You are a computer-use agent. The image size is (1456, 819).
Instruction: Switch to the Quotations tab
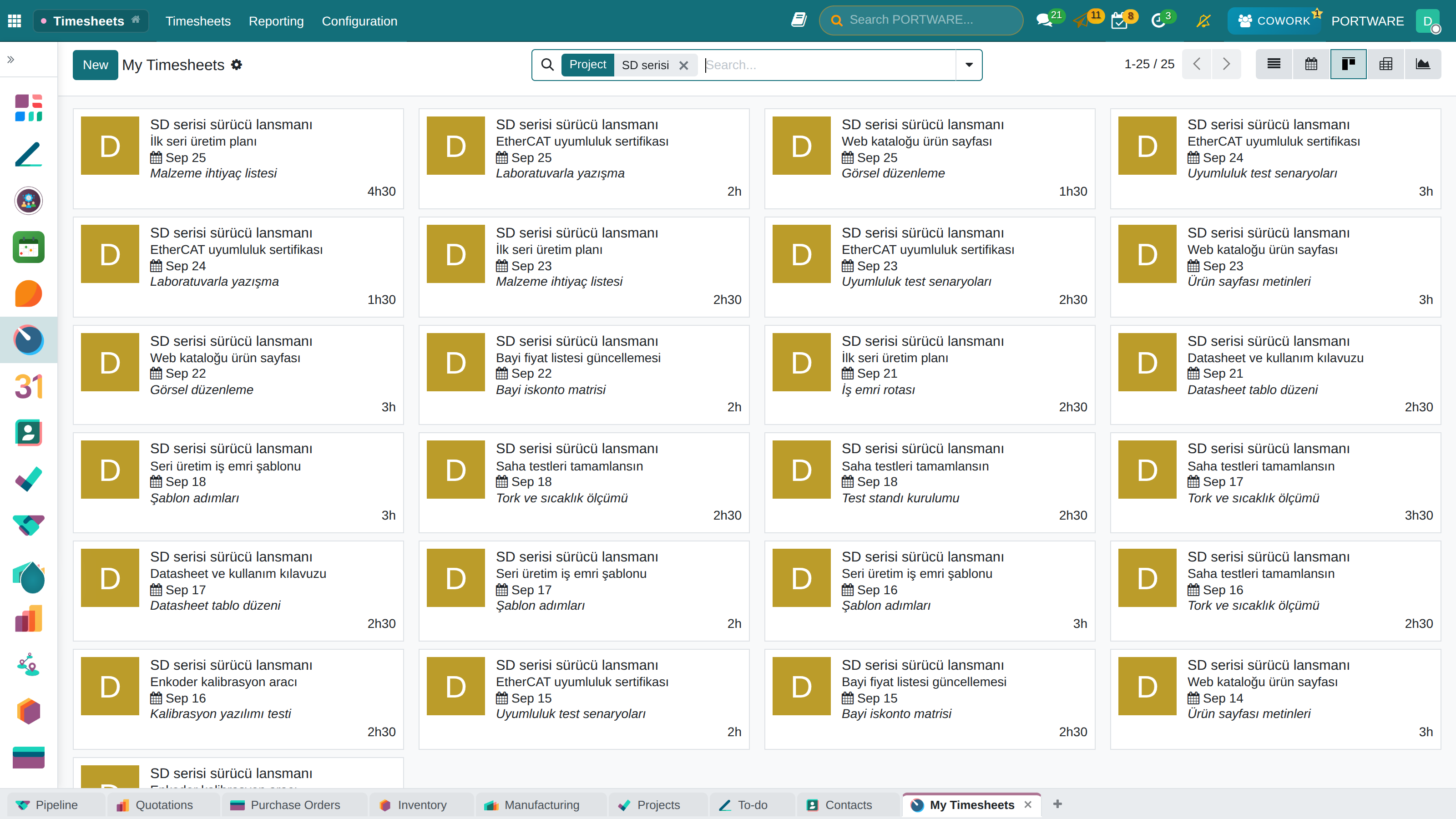[163, 805]
